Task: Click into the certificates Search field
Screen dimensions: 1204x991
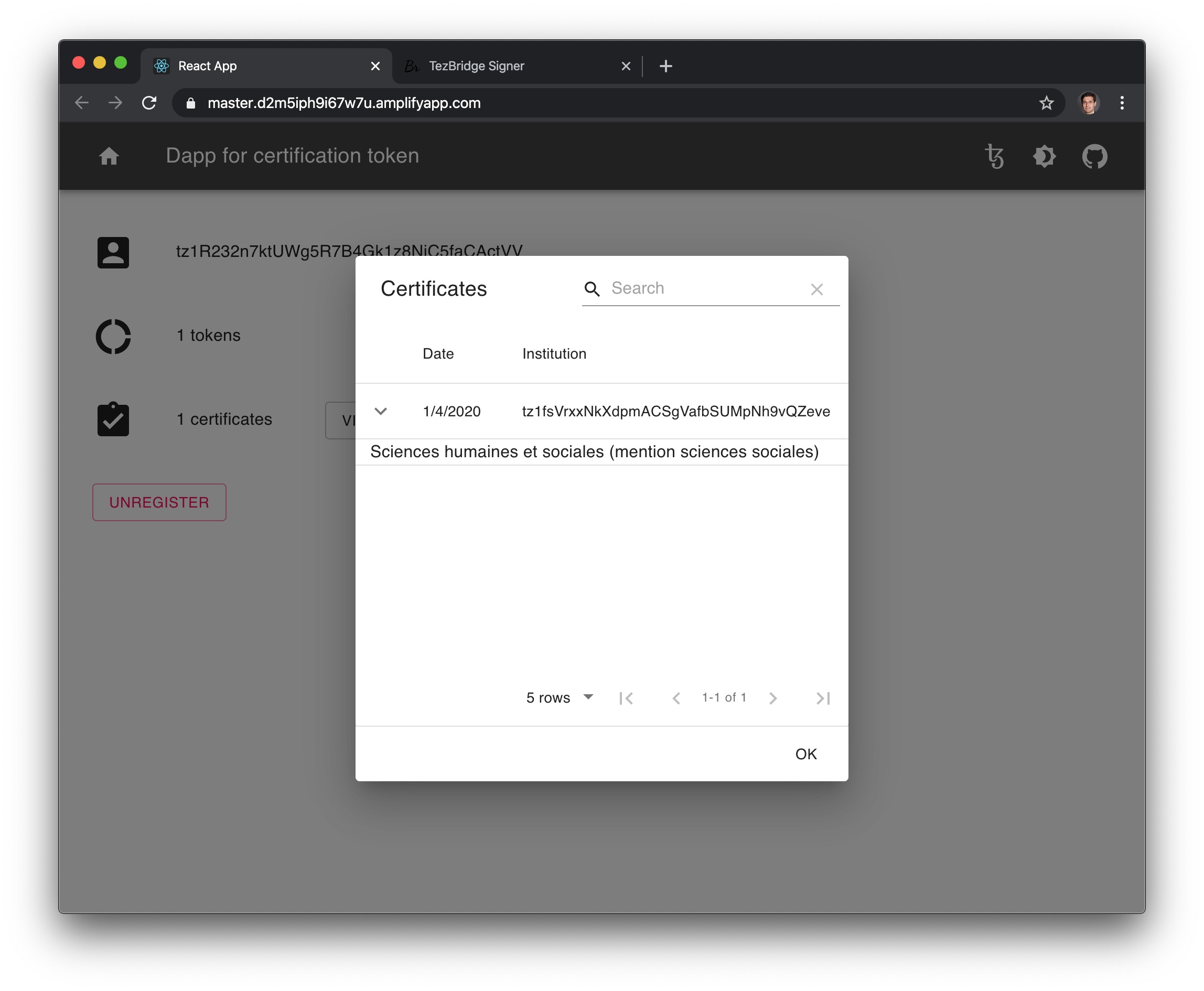Action: [705, 288]
